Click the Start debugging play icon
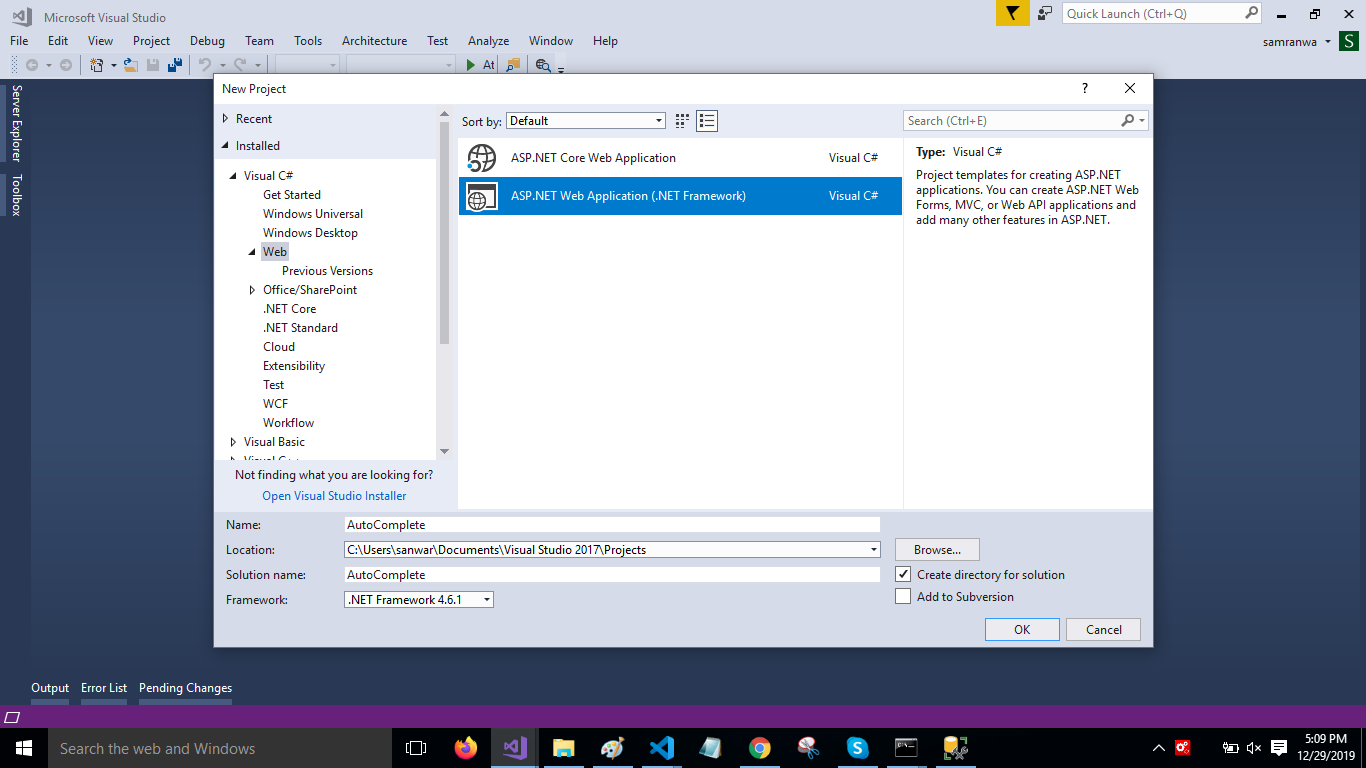Image resolution: width=1366 pixels, height=768 pixels. tap(471, 65)
